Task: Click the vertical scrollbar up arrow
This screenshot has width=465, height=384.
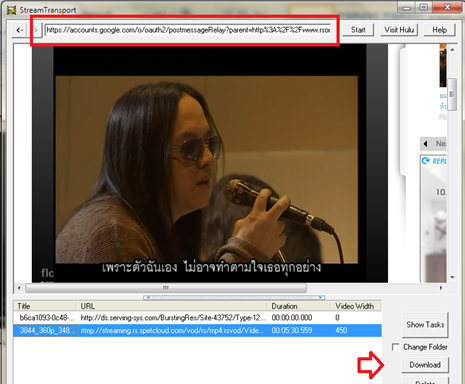Action: pyautogui.click(x=452, y=50)
